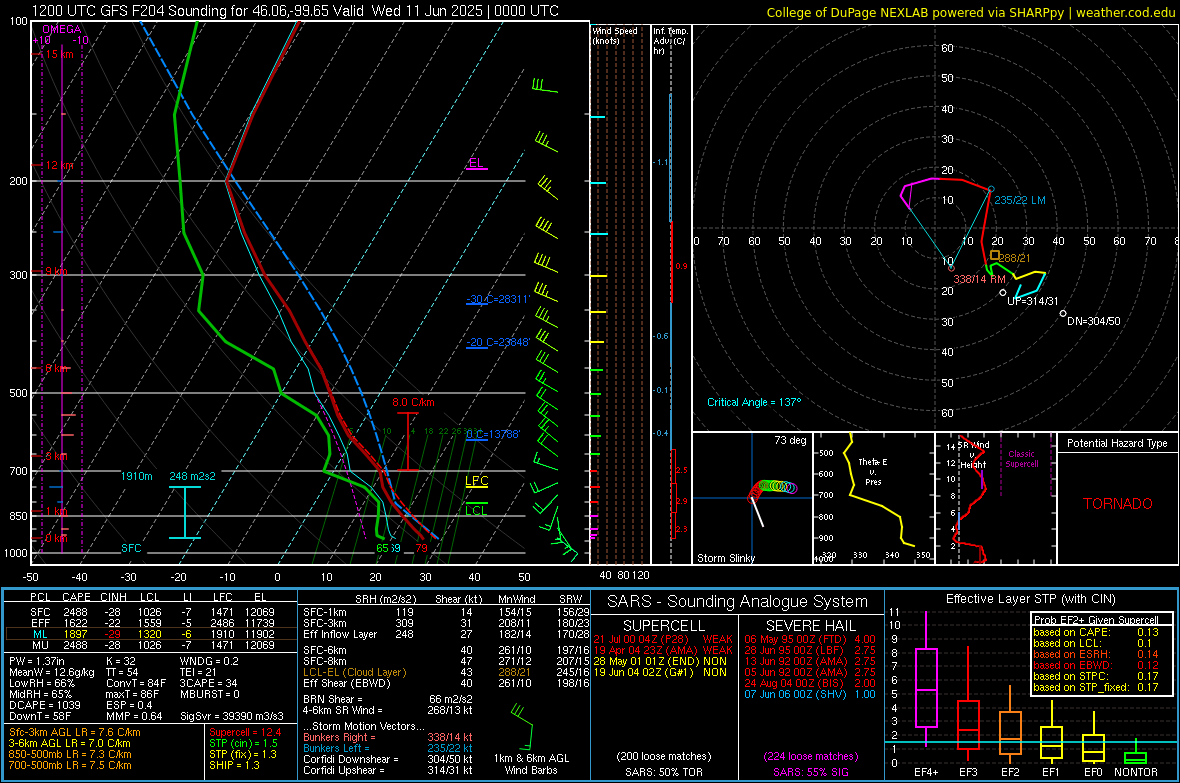Click the SFC-1km row in the SRH table
1180x783 pixels.
pos(446,612)
